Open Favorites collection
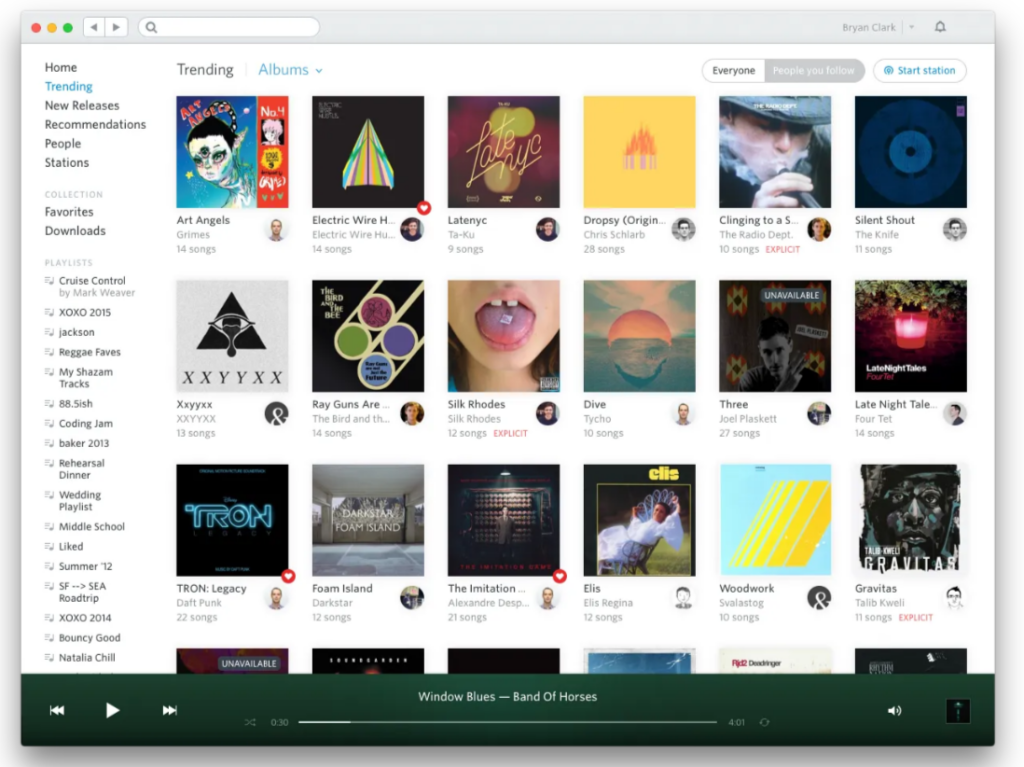1024x767 pixels. click(69, 212)
